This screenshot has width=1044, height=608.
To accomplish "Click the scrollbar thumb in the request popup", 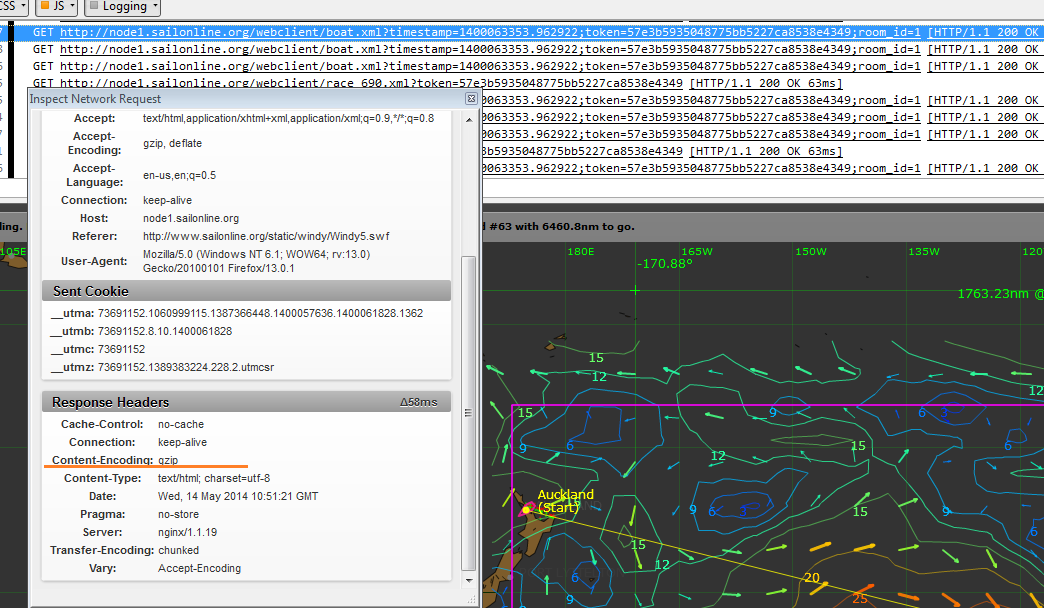I will [469, 413].
